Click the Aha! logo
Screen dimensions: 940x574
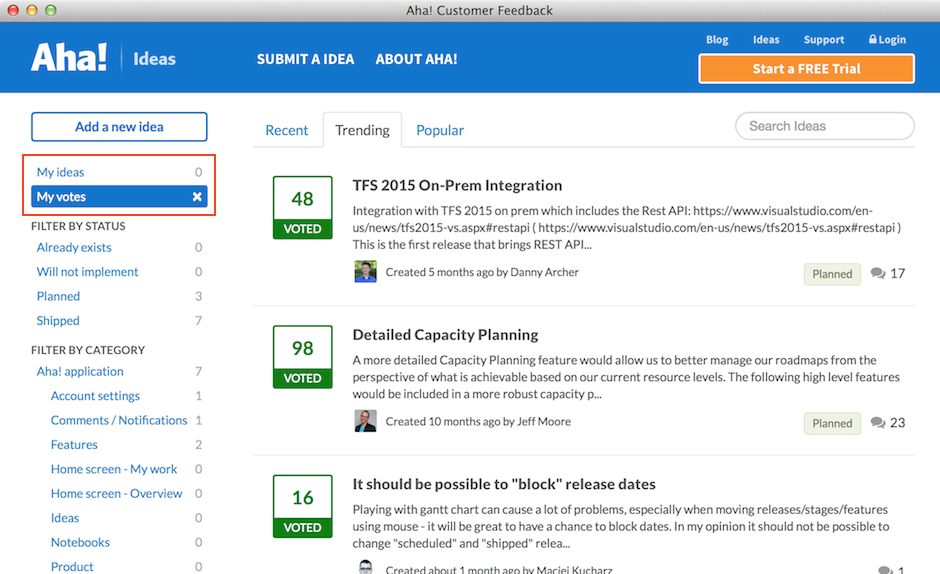tap(69, 57)
